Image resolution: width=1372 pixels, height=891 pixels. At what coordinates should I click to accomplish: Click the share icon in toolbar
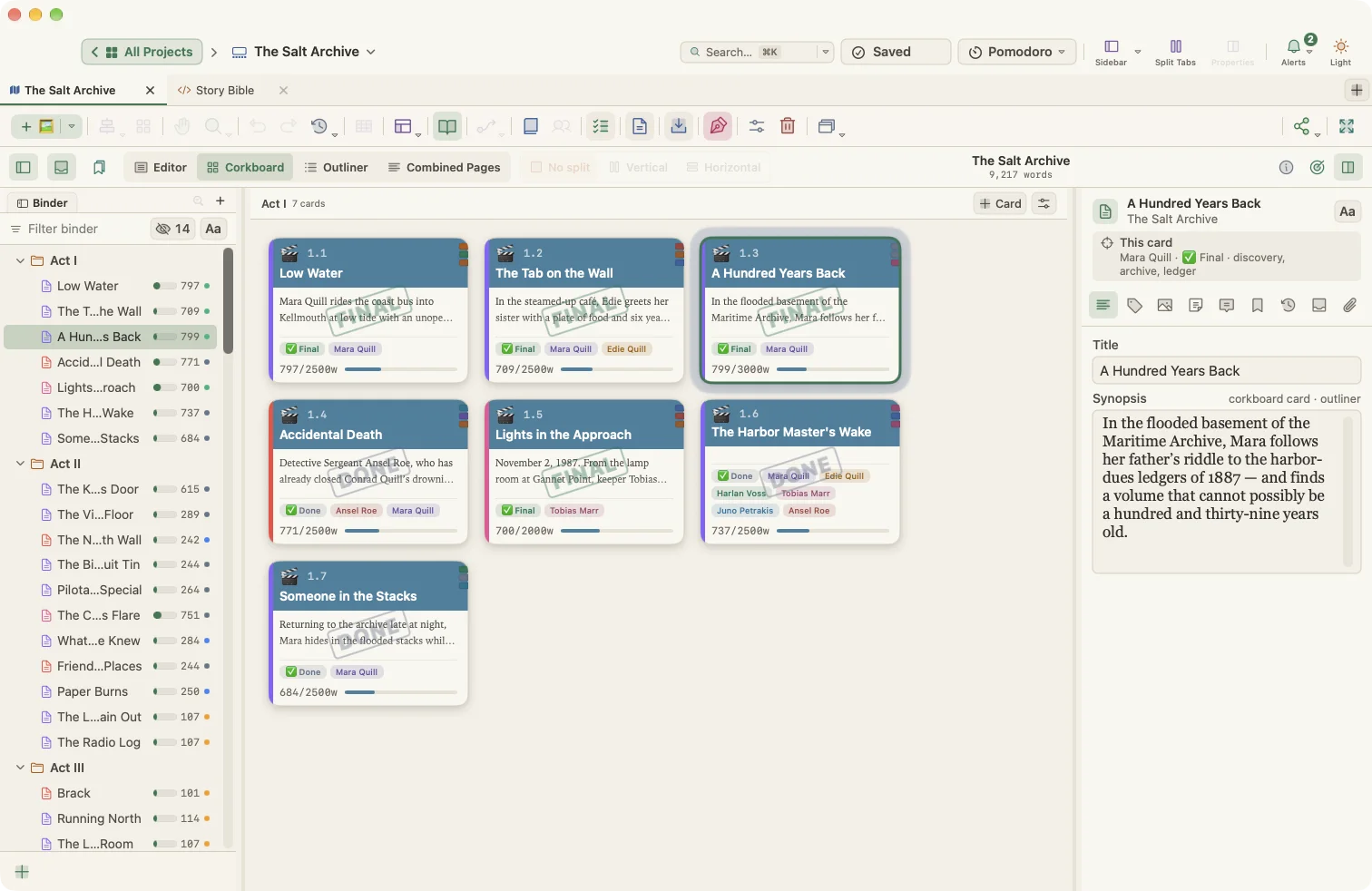tap(1302, 126)
